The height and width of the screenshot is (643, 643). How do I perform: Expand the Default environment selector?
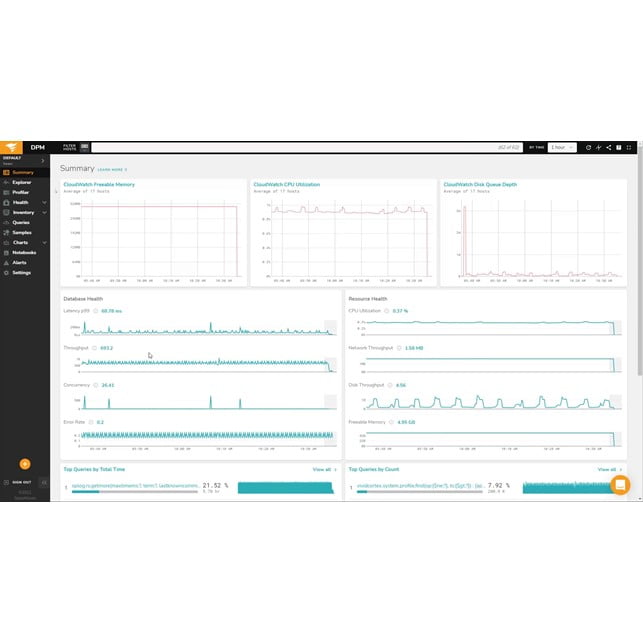(44, 158)
